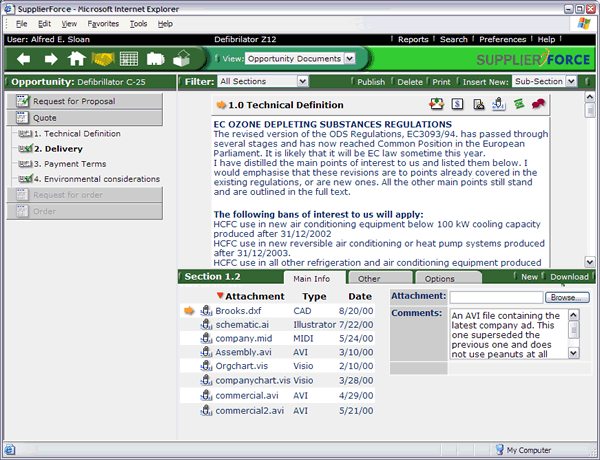Click attachment icon beside commercial.avi
This screenshot has width=600, height=460.
[206, 395]
